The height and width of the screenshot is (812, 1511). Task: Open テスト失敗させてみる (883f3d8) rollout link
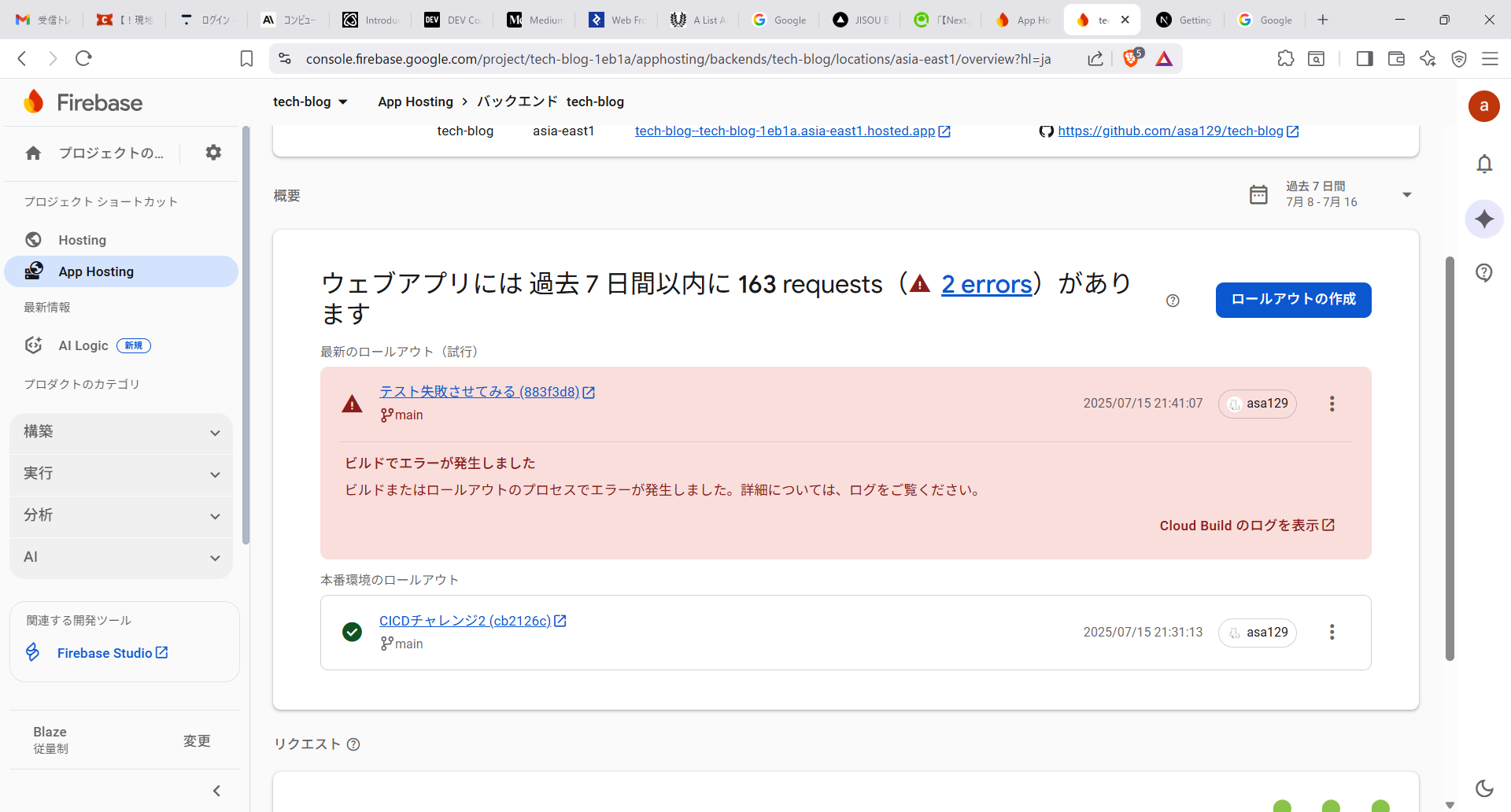tap(487, 392)
